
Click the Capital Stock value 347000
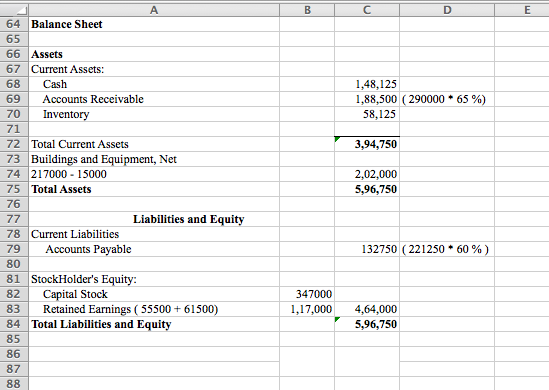tap(307, 294)
